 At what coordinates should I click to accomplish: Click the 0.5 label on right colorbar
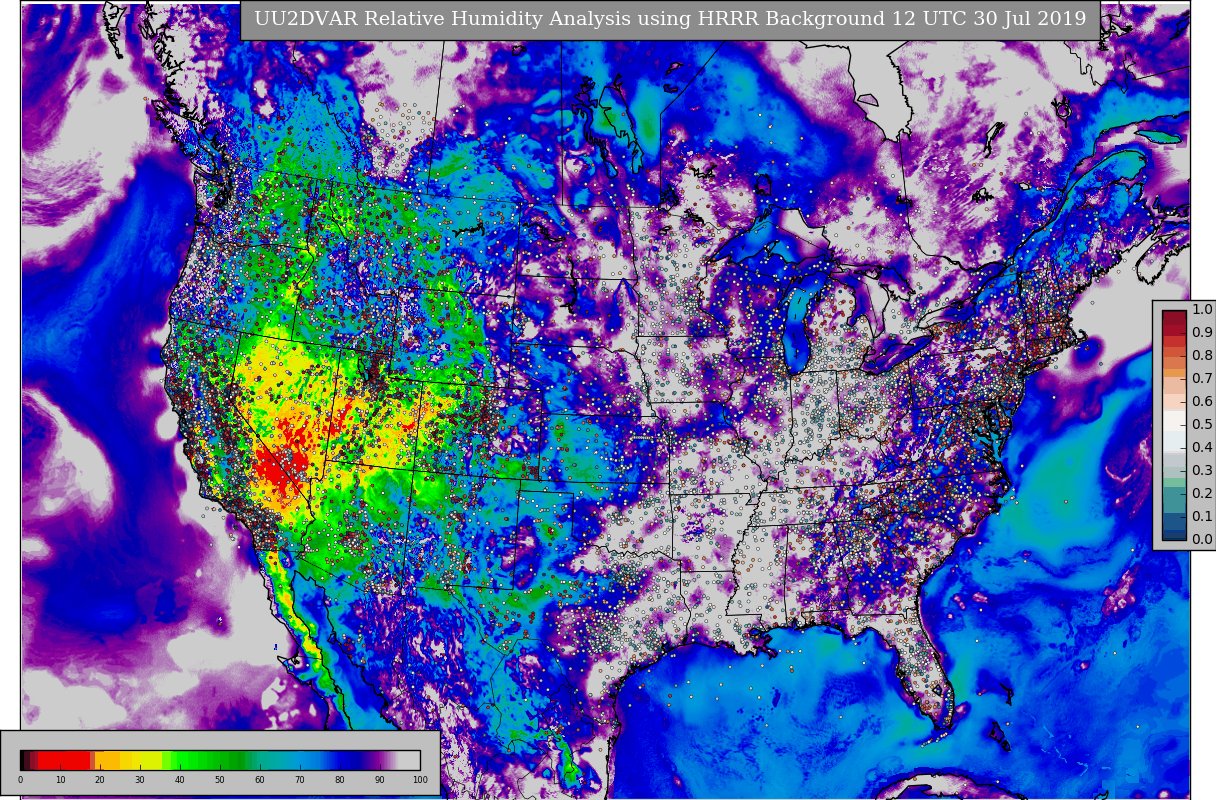(x=1202, y=424)
